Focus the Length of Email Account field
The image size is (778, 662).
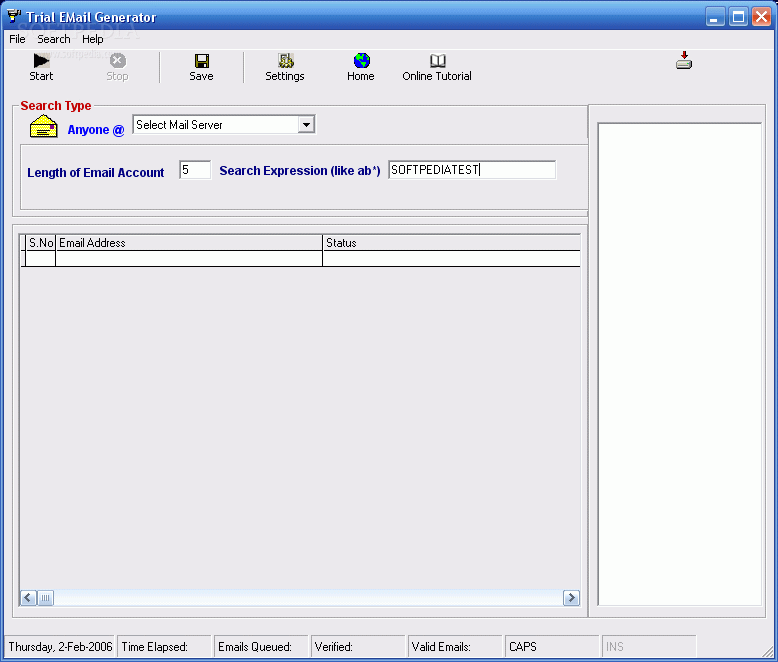point(195,170)
